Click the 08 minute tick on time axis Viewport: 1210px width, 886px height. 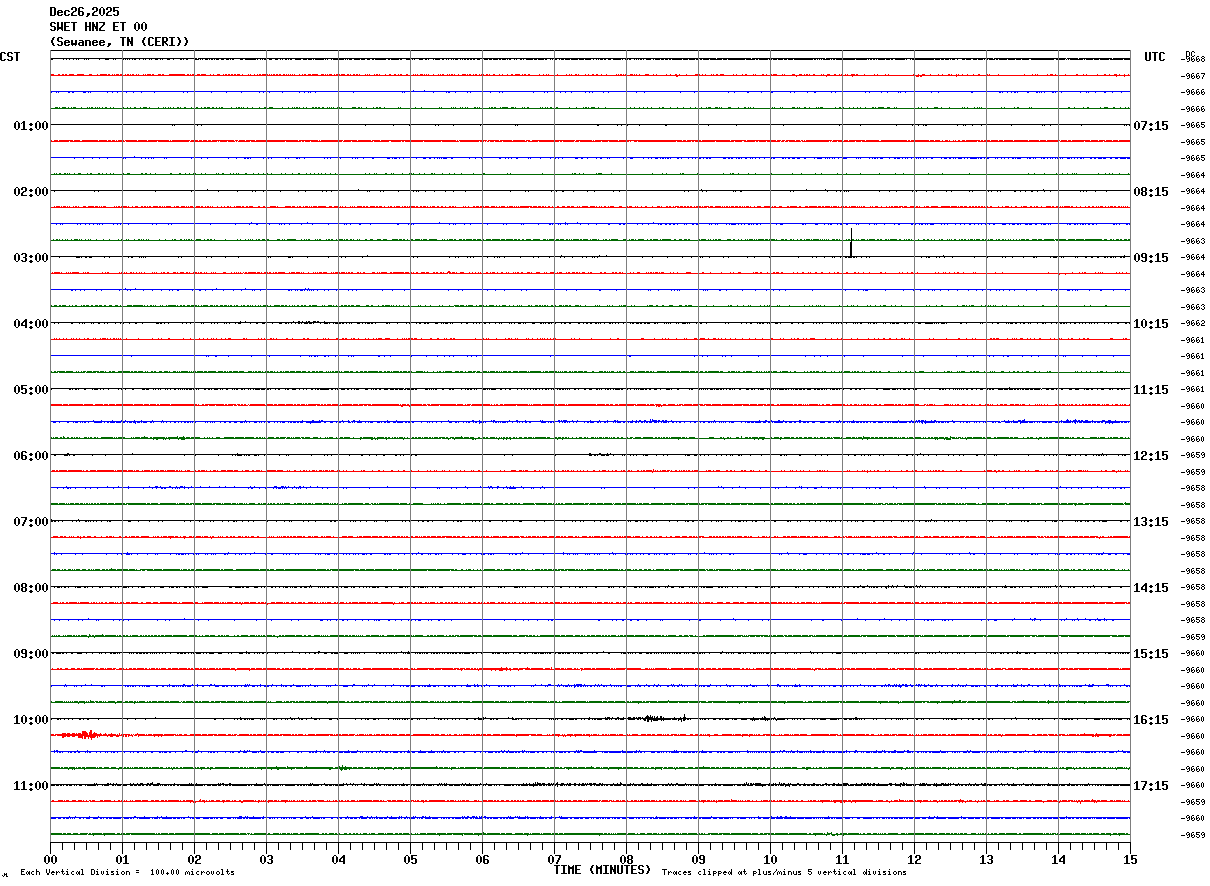[x=626, y=859]
